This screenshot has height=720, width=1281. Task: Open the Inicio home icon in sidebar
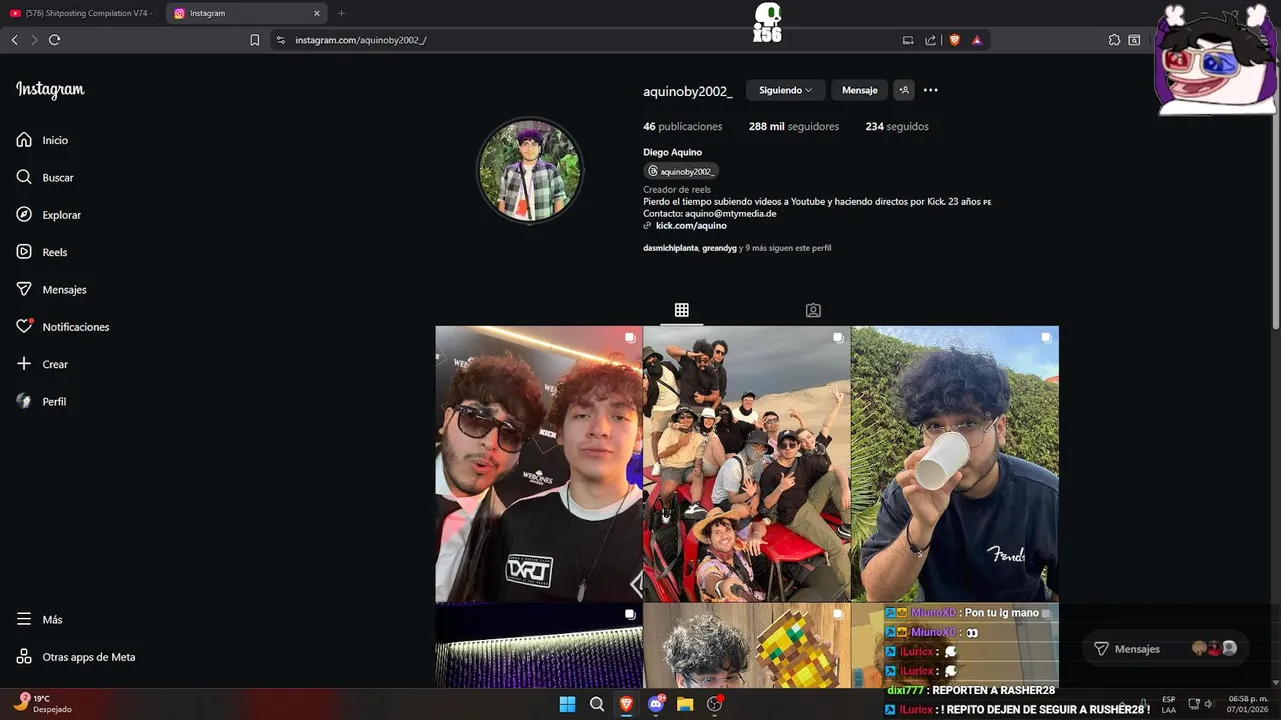[24, 140]
